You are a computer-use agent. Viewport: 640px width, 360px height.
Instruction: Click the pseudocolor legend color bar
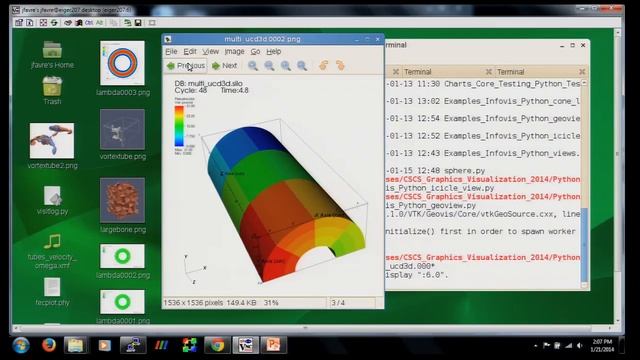click(179, 126)
